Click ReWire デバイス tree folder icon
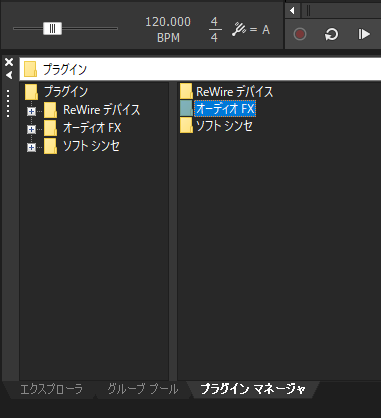381x418 pixels. [51, 110]
